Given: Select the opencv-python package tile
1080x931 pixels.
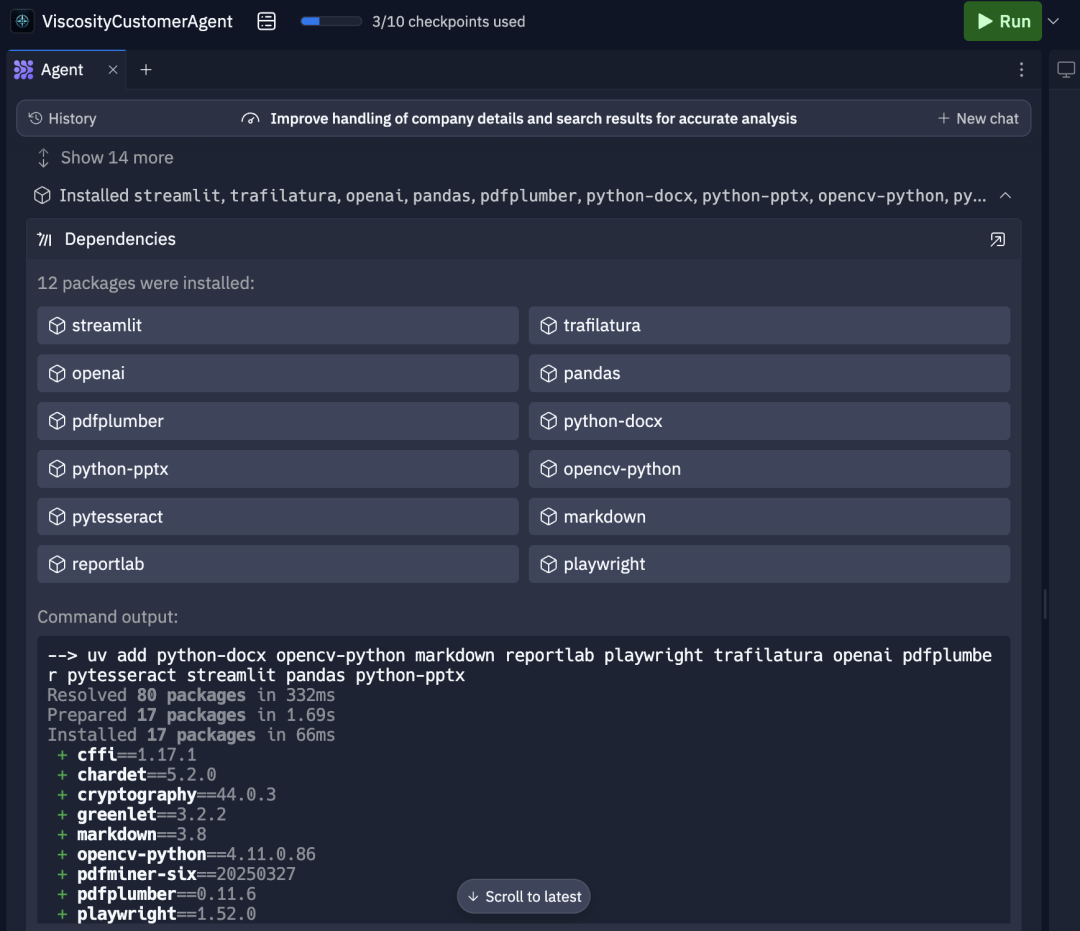Looking at the screenshot, I should [x=769, y=469].
